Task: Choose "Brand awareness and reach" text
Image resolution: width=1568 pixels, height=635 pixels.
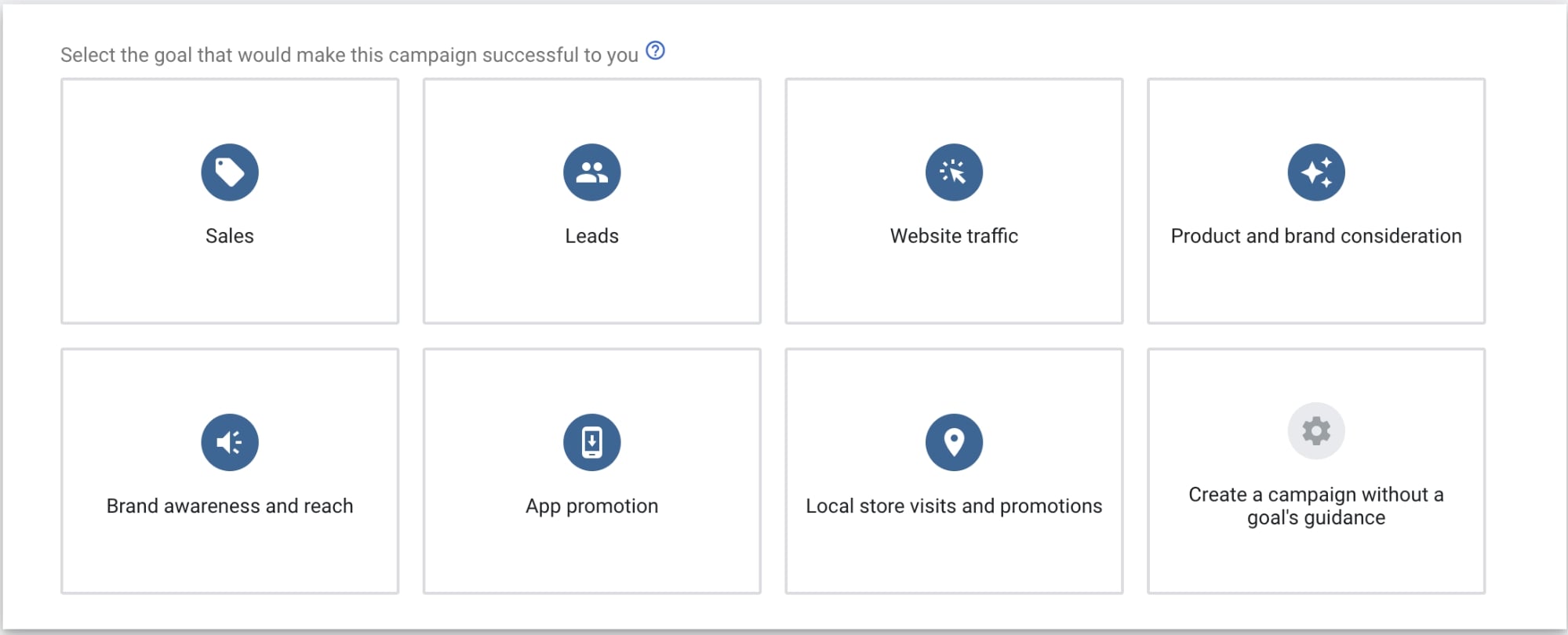Action: click(230, 506)
